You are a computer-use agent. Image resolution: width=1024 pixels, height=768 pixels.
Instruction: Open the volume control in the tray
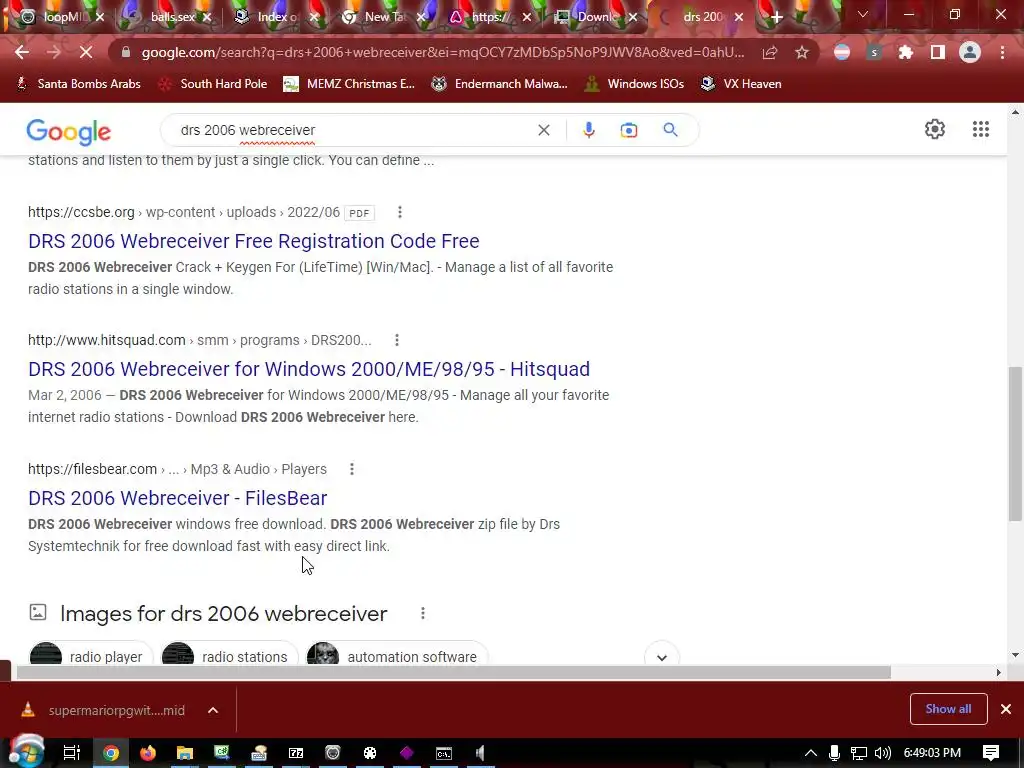882,753
